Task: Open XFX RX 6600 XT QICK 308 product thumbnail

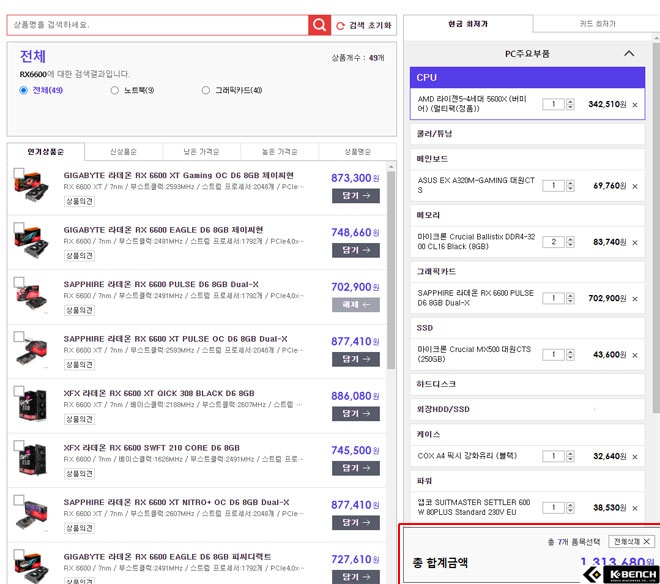Action: pos(32,405)
